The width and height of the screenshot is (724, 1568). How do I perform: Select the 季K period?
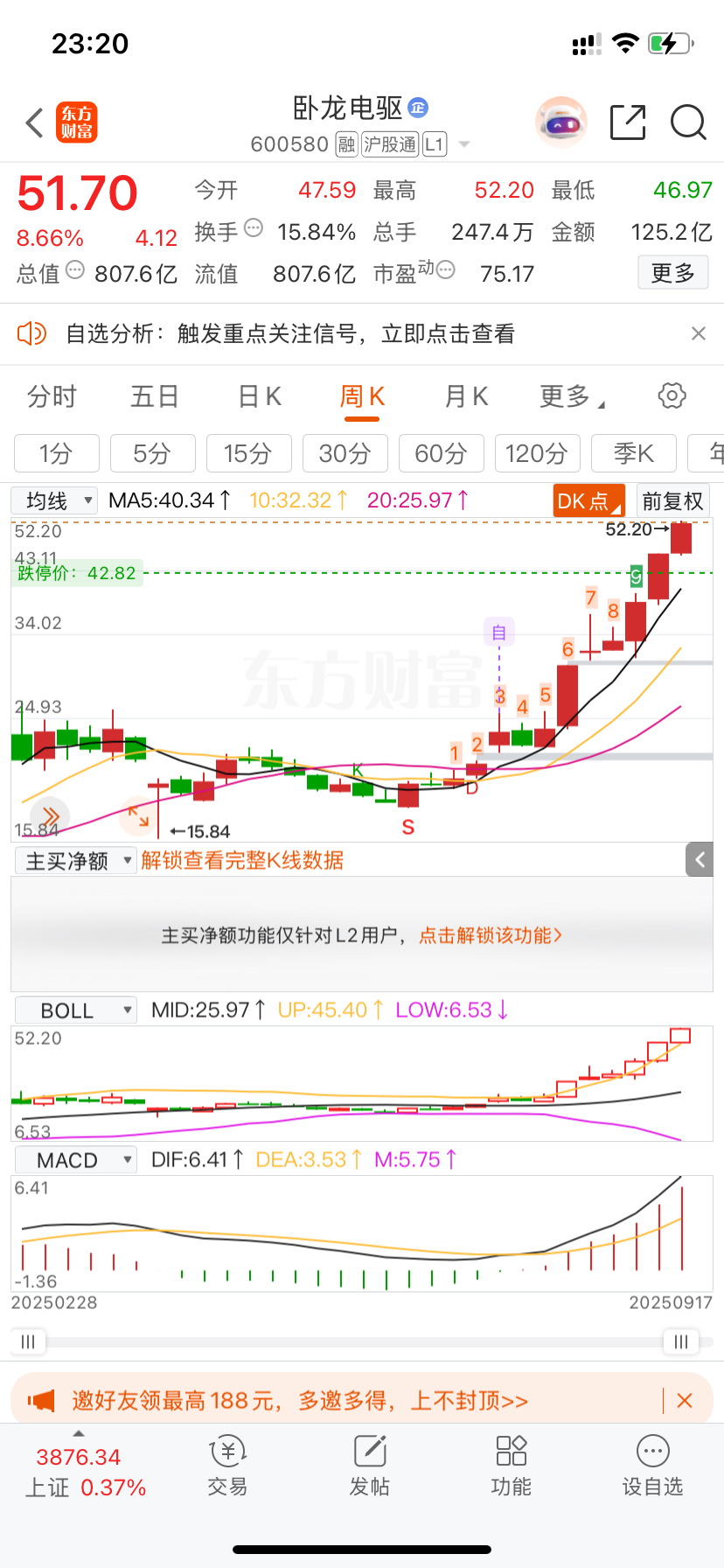pos(633,453)
